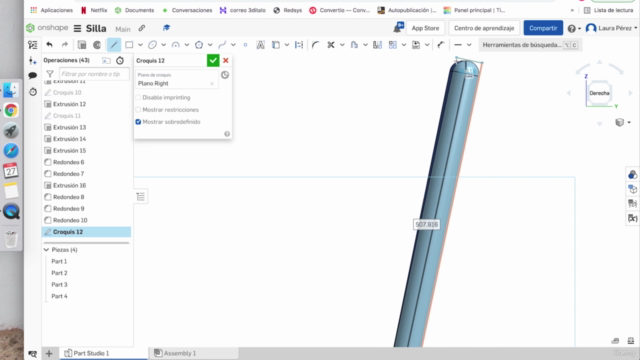The image size is (640, 360).
Task: Click the redo arrow
Action: [64, 45]
